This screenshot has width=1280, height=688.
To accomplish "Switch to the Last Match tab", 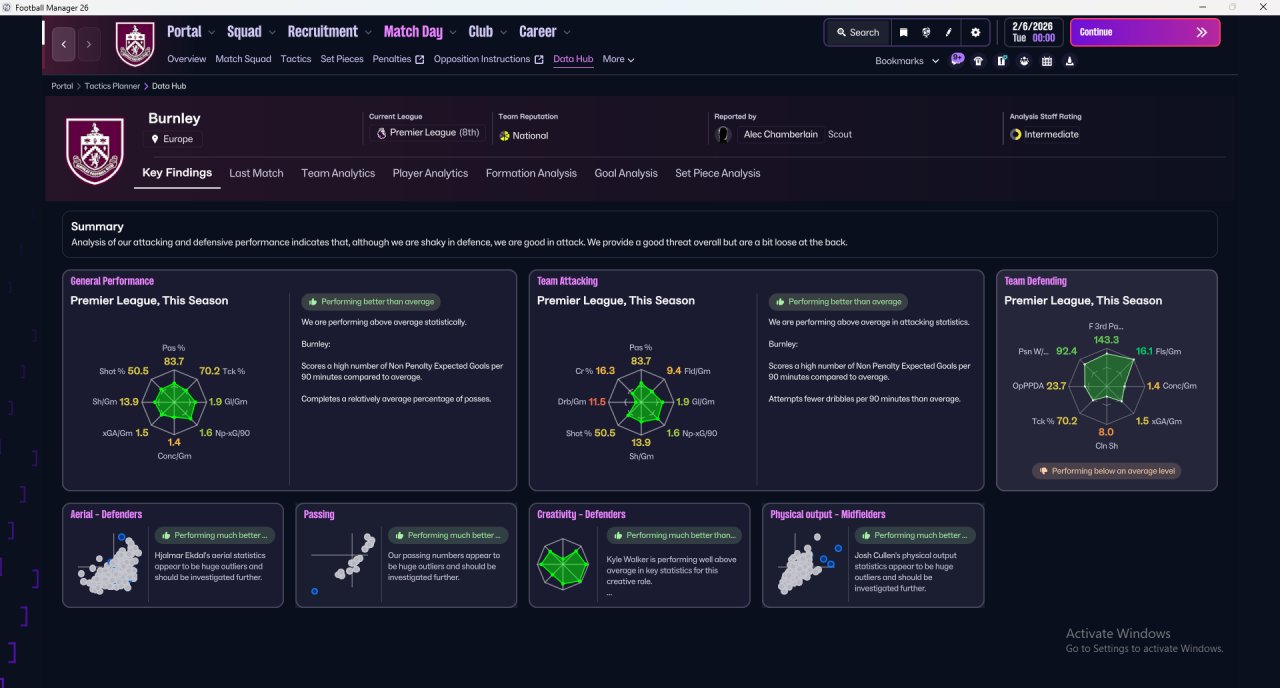I will point(256,173).
